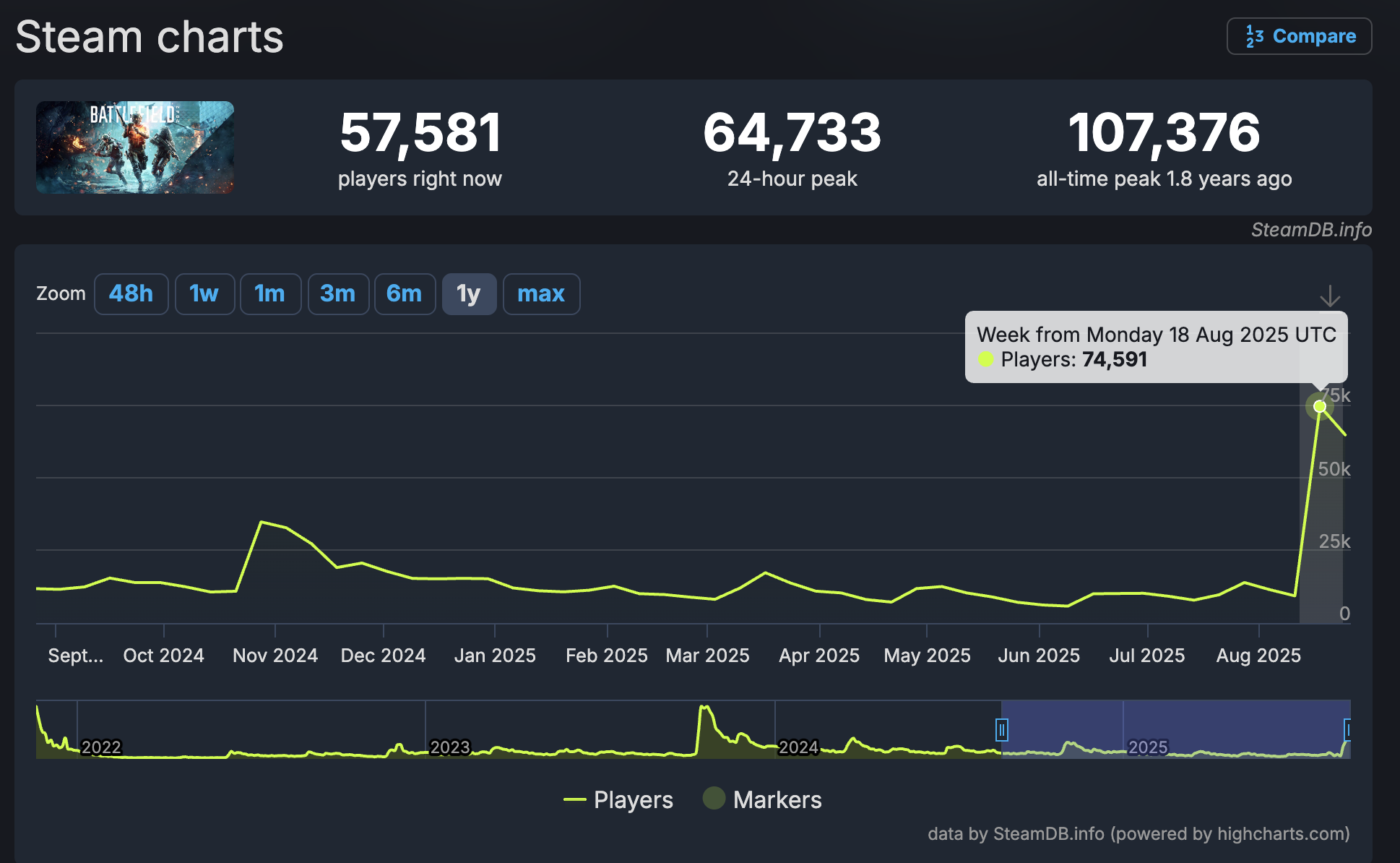Viewport: 1400px width, 863px height.
Task: Click the SteamDB.info watermark text
Action: pos(1311,230)
